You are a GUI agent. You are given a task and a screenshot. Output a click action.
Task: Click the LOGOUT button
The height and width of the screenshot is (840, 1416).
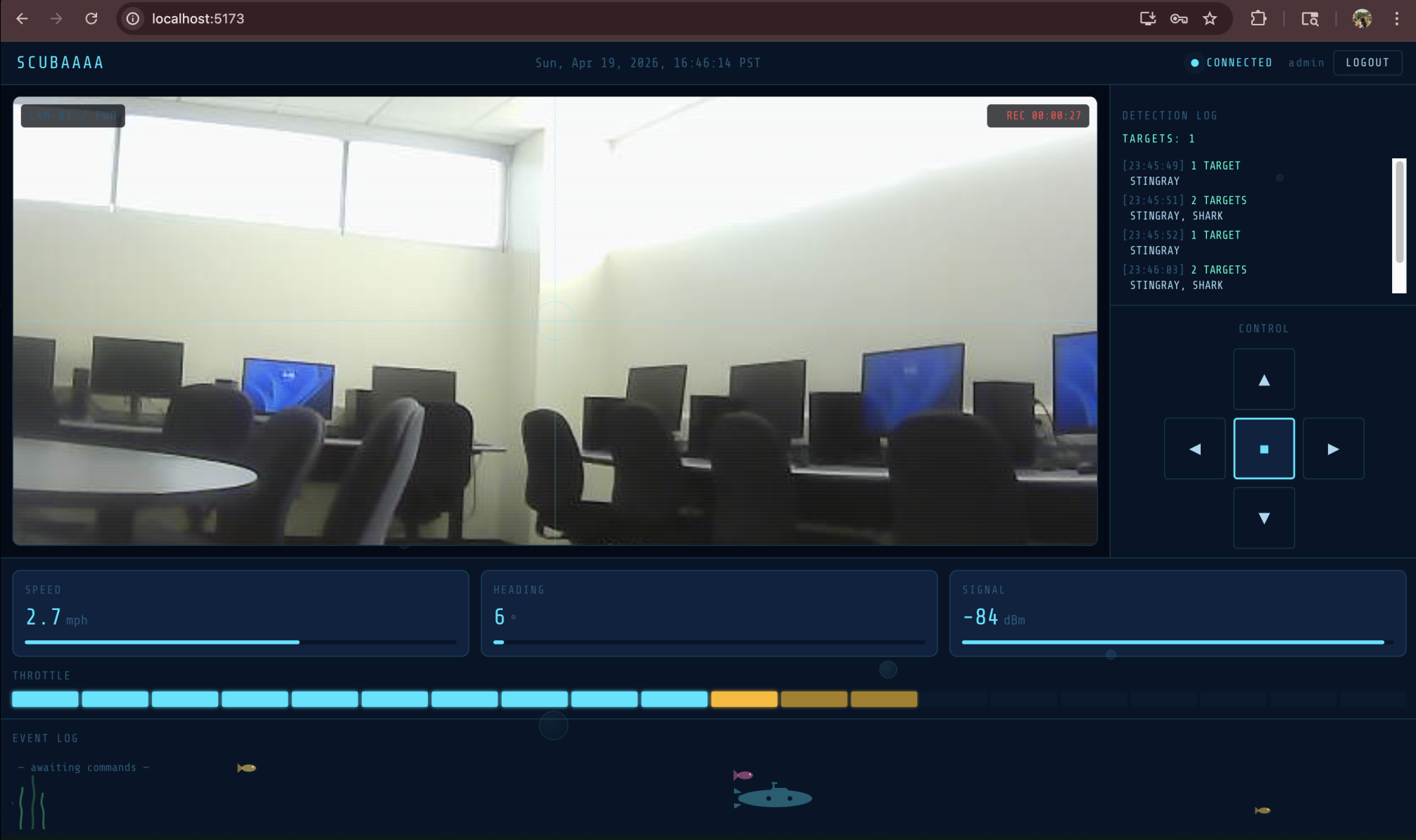(x=1367, y=63)
